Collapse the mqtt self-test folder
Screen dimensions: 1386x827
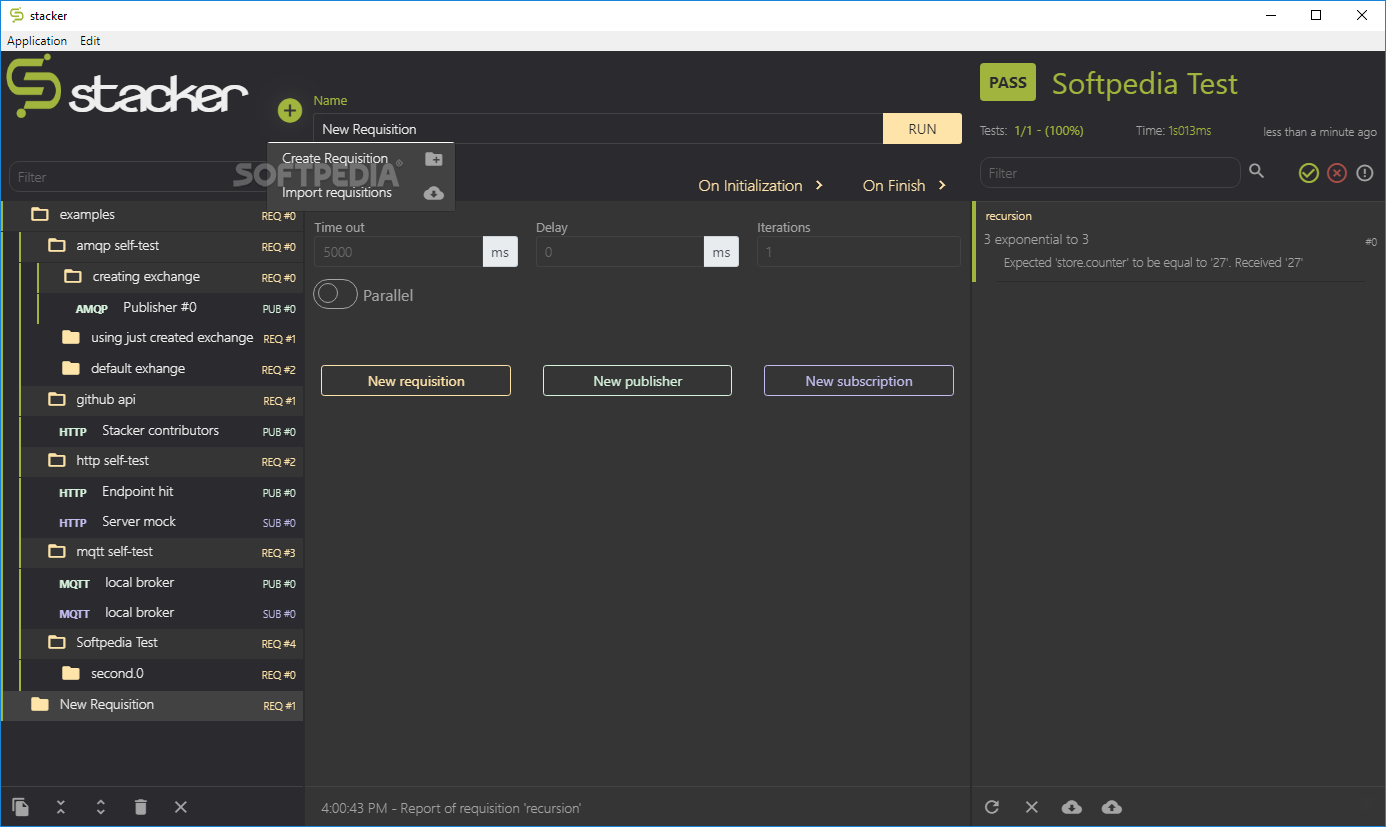coord(57,551)
